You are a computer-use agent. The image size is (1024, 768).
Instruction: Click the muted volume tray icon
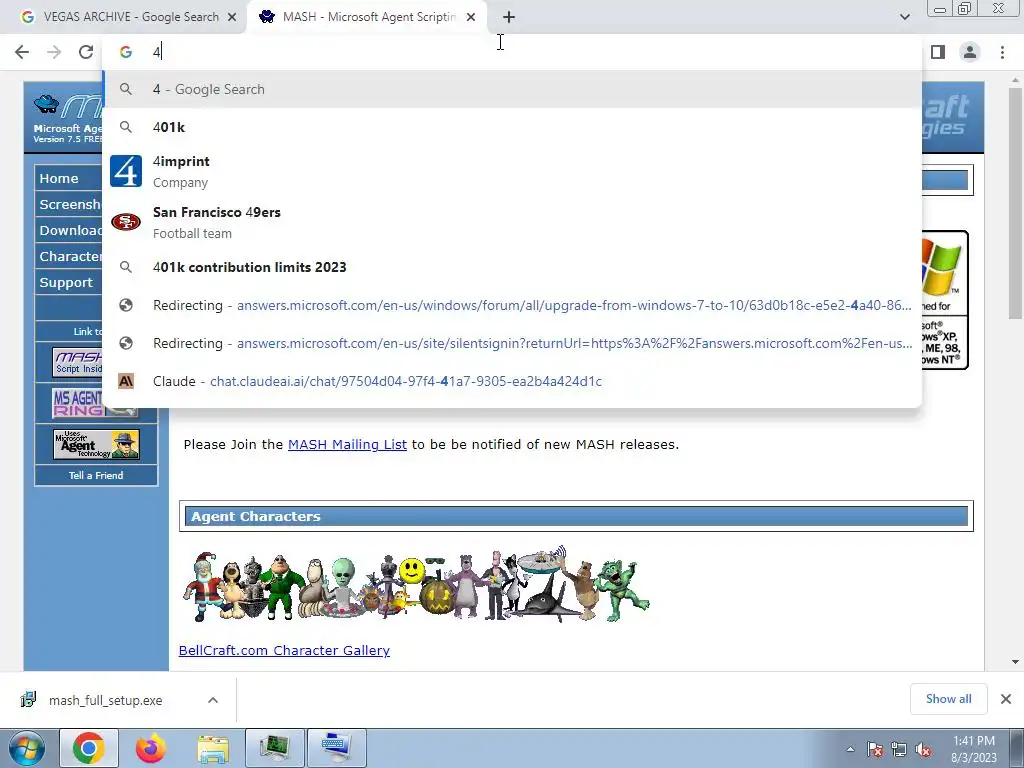(923, 749)
